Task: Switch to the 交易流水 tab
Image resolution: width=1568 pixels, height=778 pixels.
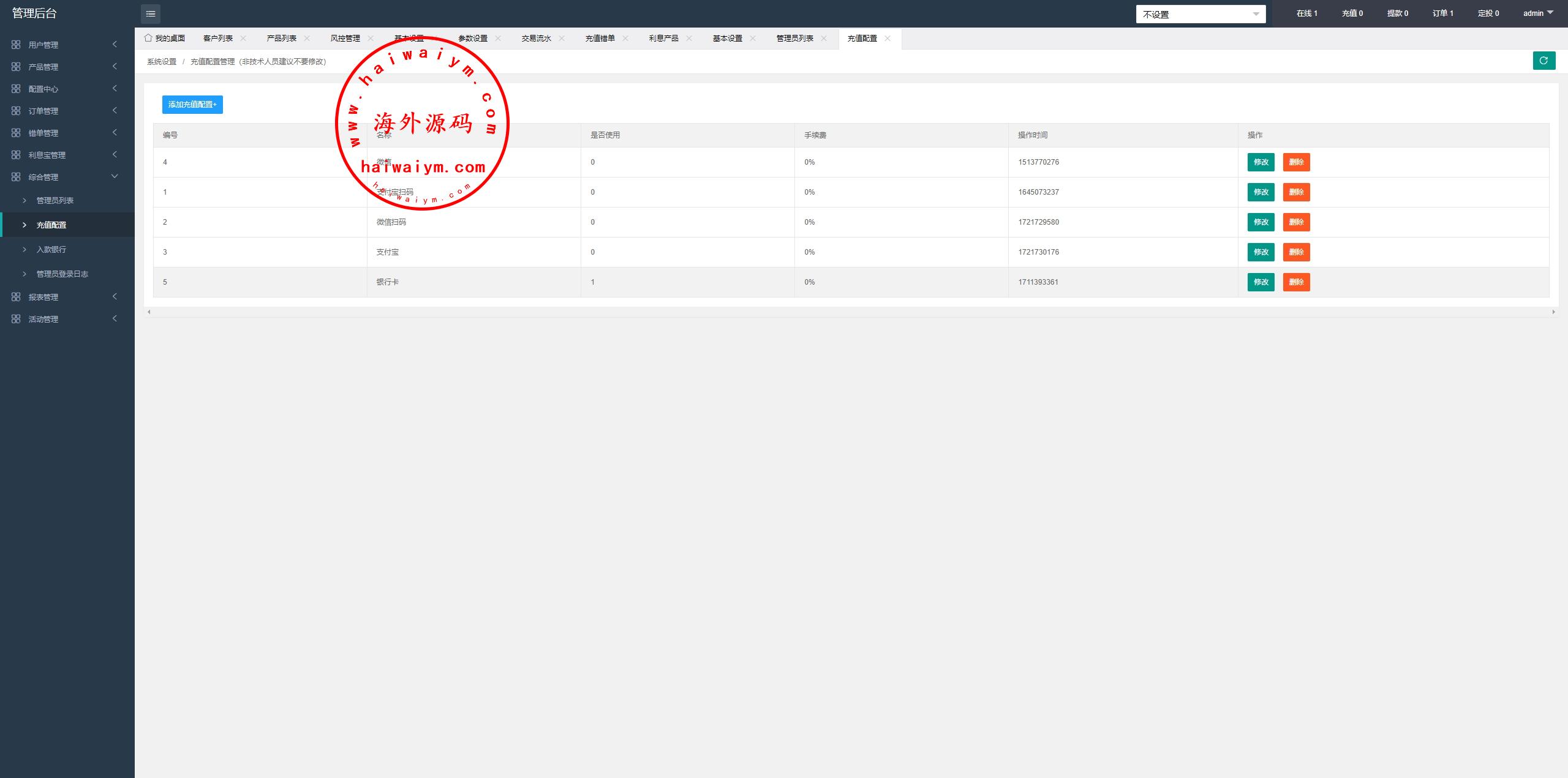Action: [x=536, y=39]
